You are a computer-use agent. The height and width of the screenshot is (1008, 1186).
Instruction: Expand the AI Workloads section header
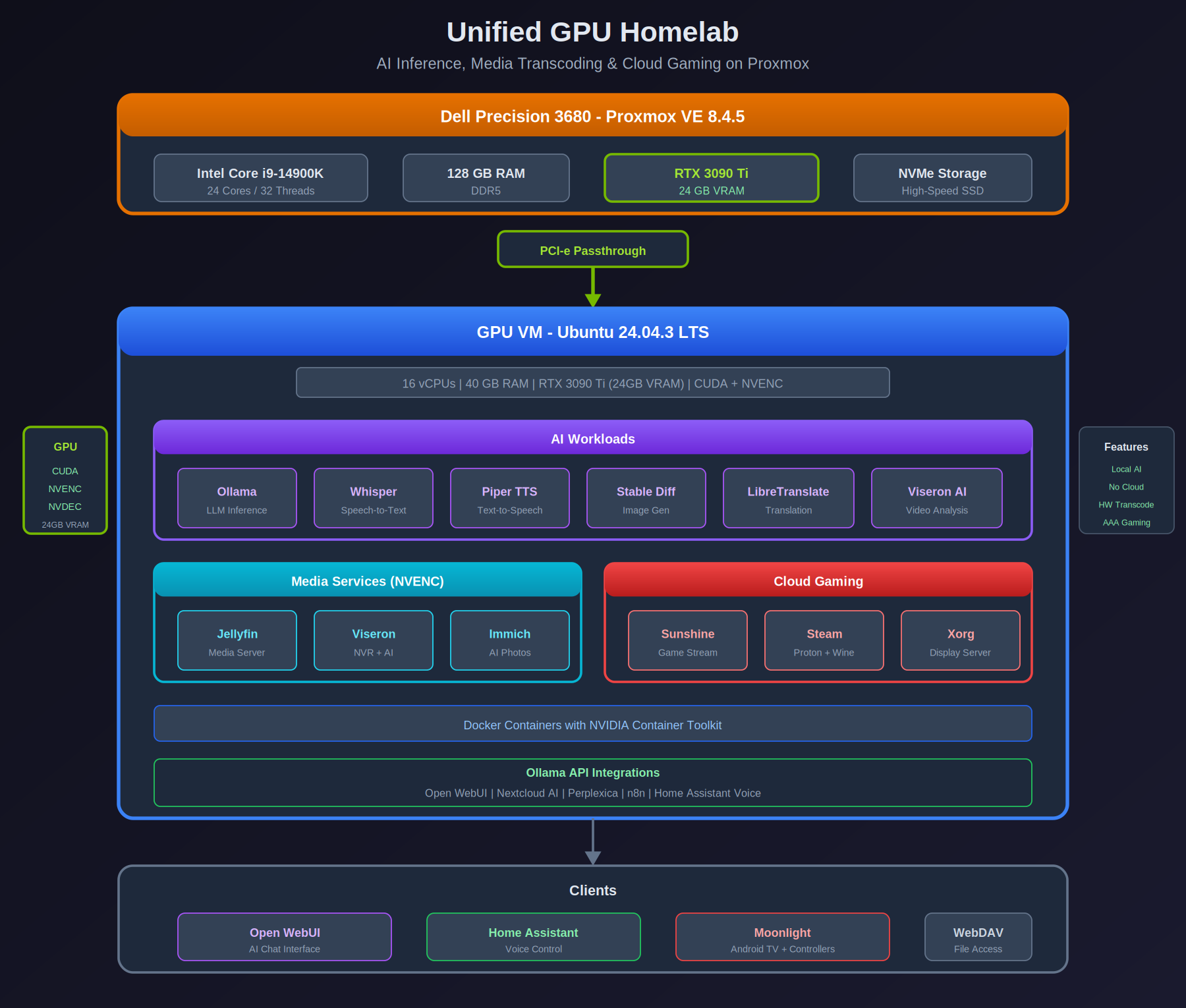tap(592, 439)
